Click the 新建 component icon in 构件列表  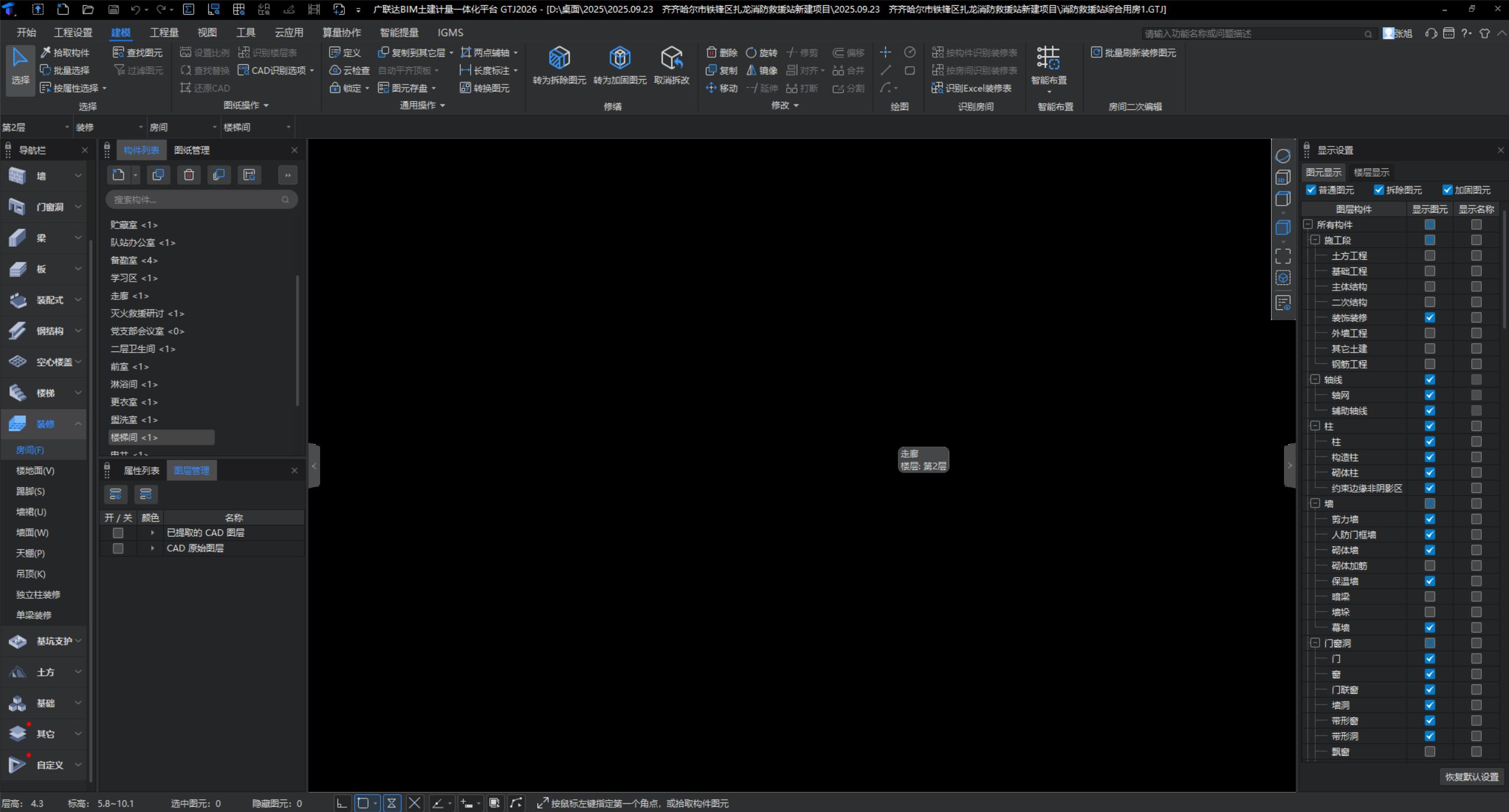pyautogui.click(x=119, y=175)
